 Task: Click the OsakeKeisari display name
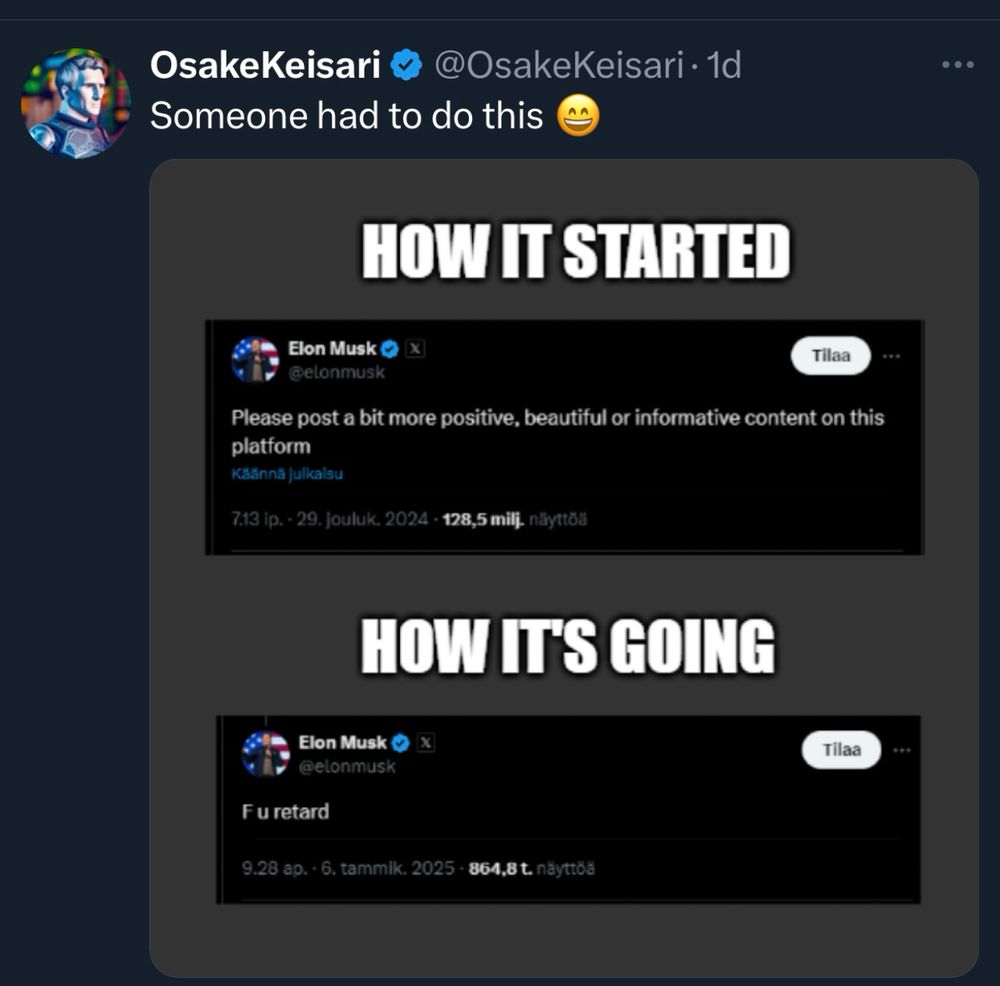pyautogui.click(x=265, y=66)
